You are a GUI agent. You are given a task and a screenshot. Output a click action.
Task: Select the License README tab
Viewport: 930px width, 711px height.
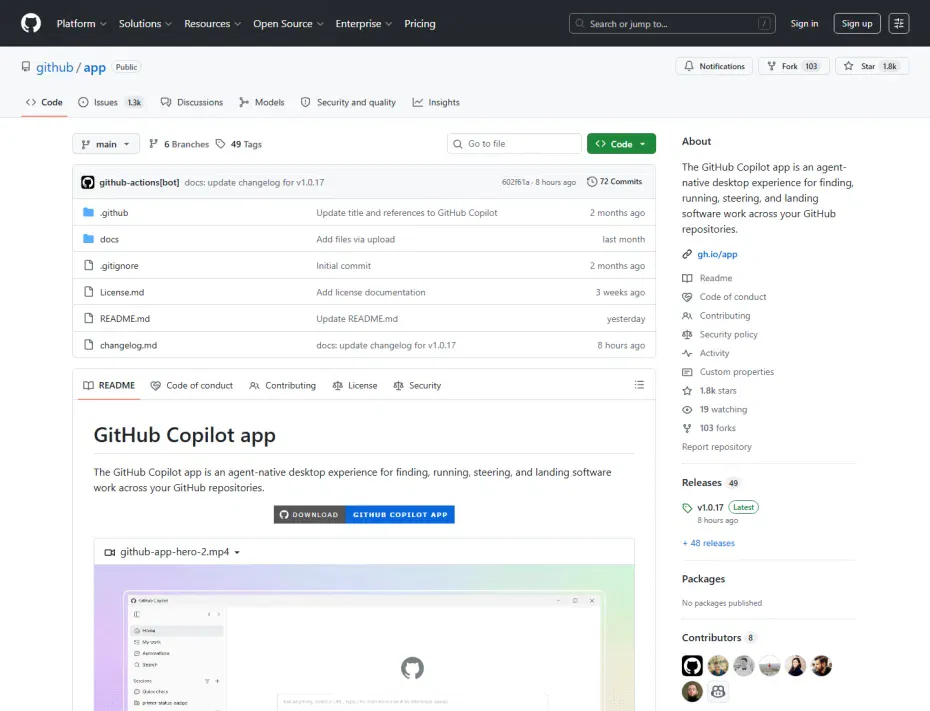tap(355, 385)
